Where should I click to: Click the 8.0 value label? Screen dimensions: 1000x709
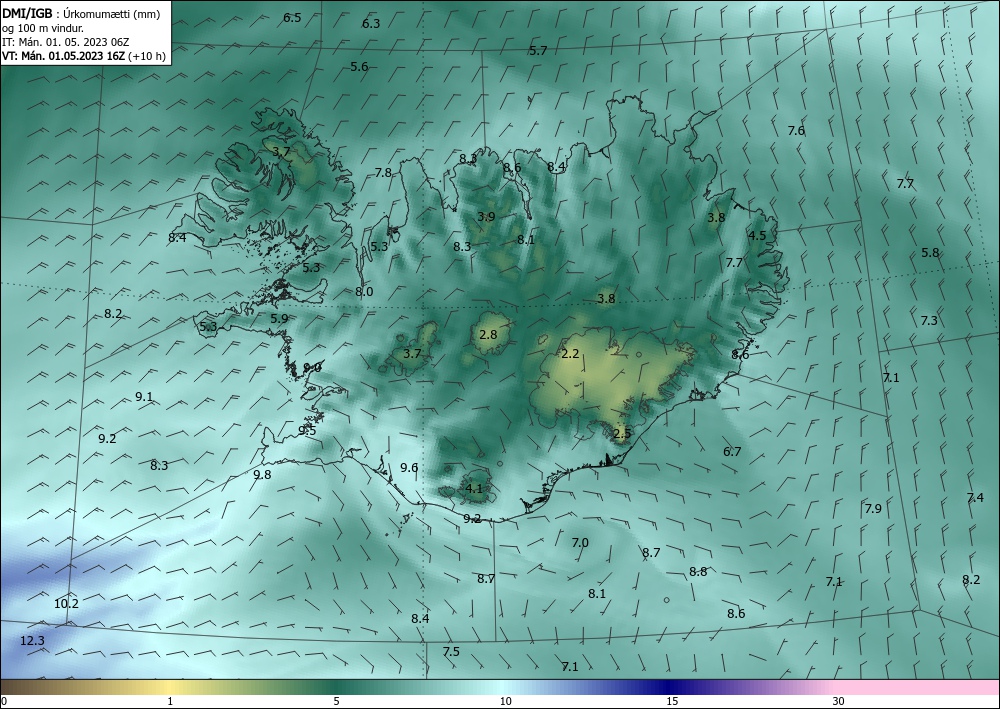pyautogui.click(x=364, y=292)
